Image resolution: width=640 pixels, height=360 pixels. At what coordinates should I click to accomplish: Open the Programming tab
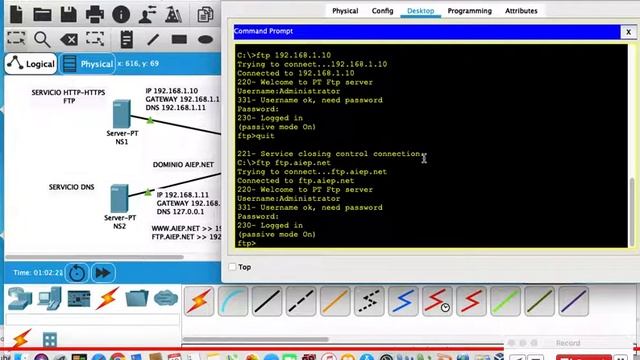tap(469, 11)
